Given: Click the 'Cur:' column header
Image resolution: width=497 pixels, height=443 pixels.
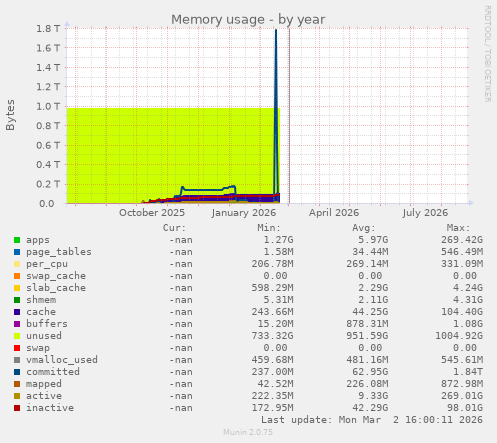Looking at the screenshot, I should click(174, 228).
